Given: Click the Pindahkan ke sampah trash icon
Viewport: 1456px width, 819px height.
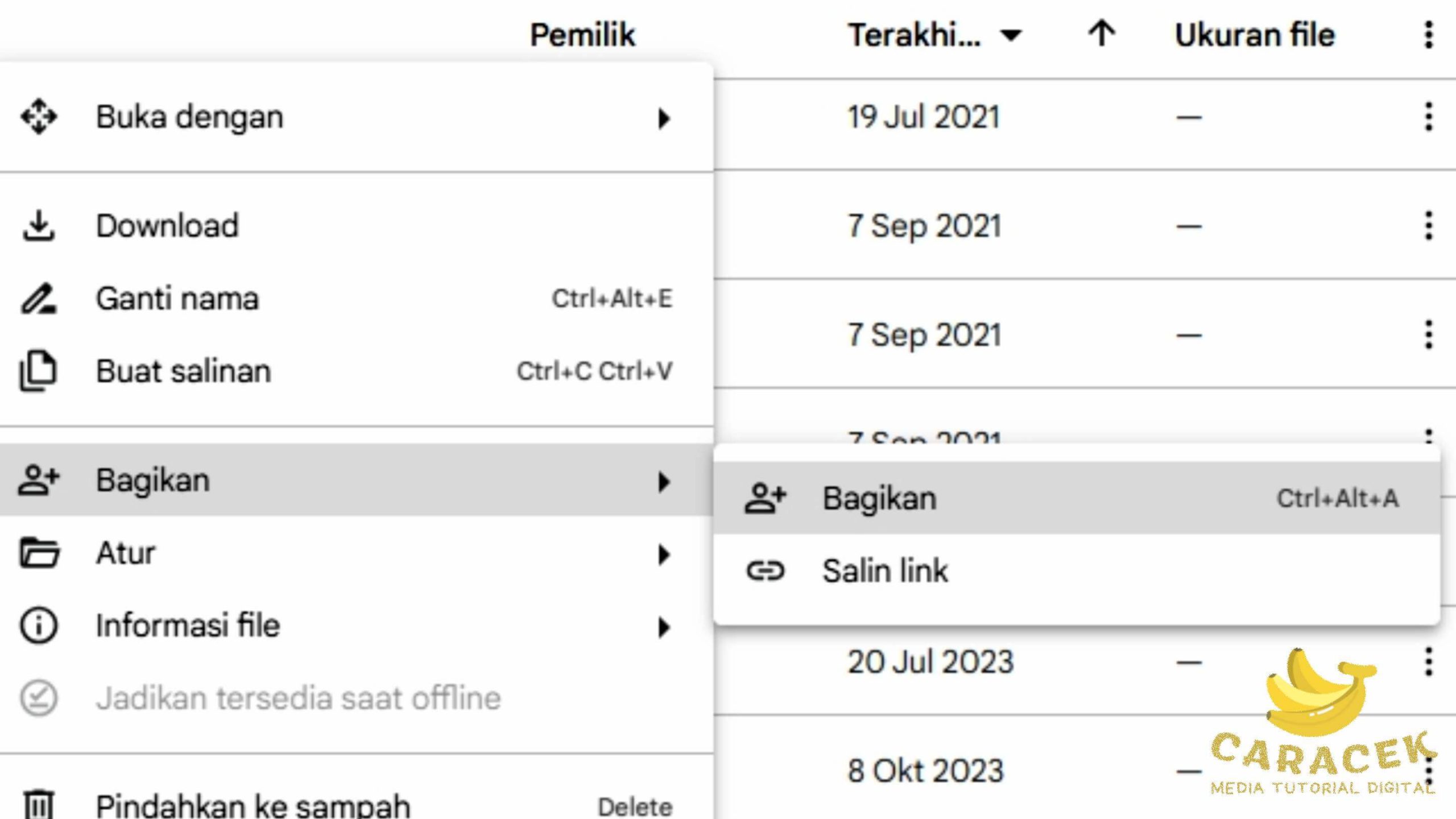Looking at the screenshot, I should pos(38,804).
